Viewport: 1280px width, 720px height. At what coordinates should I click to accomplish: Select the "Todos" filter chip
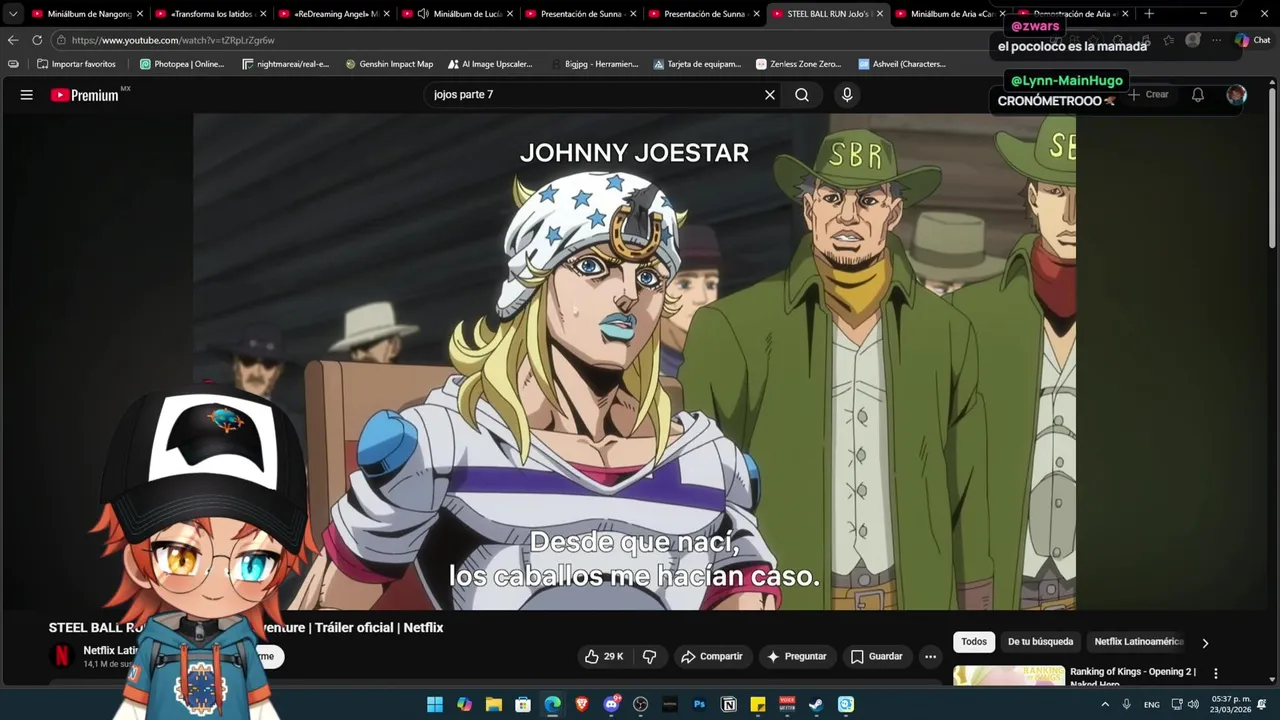tap(974, 642)
